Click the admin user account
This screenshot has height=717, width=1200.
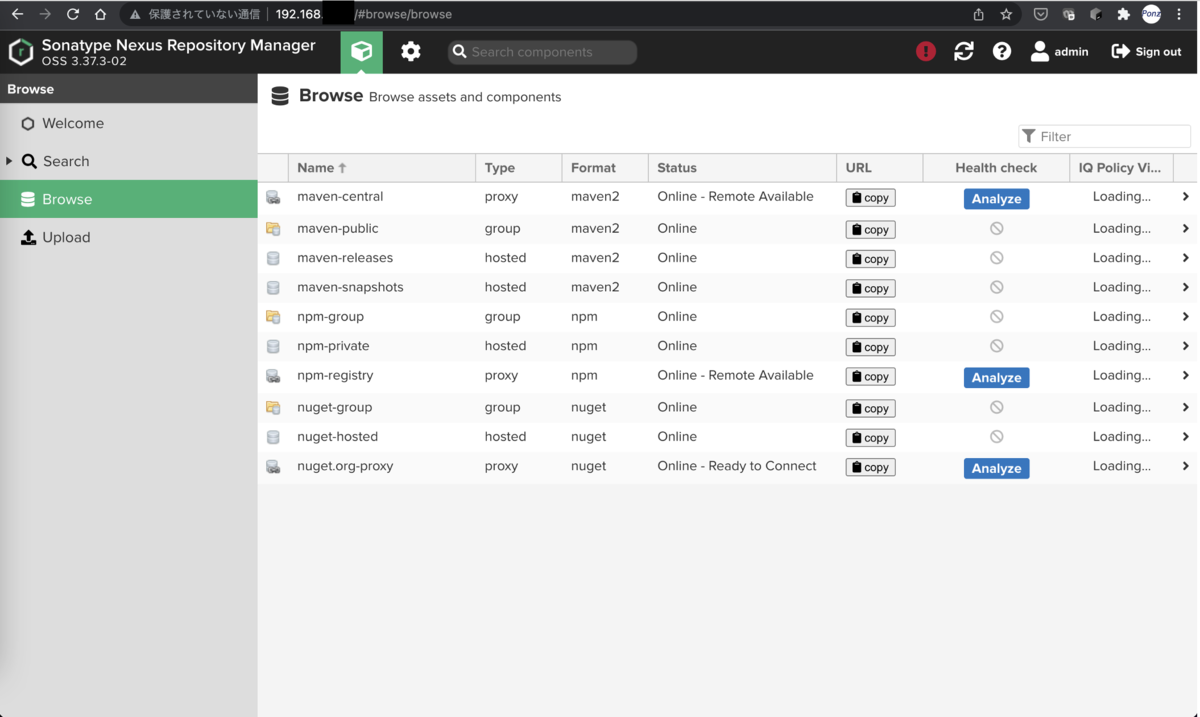pyautogui.click(x=1060, y=51)
